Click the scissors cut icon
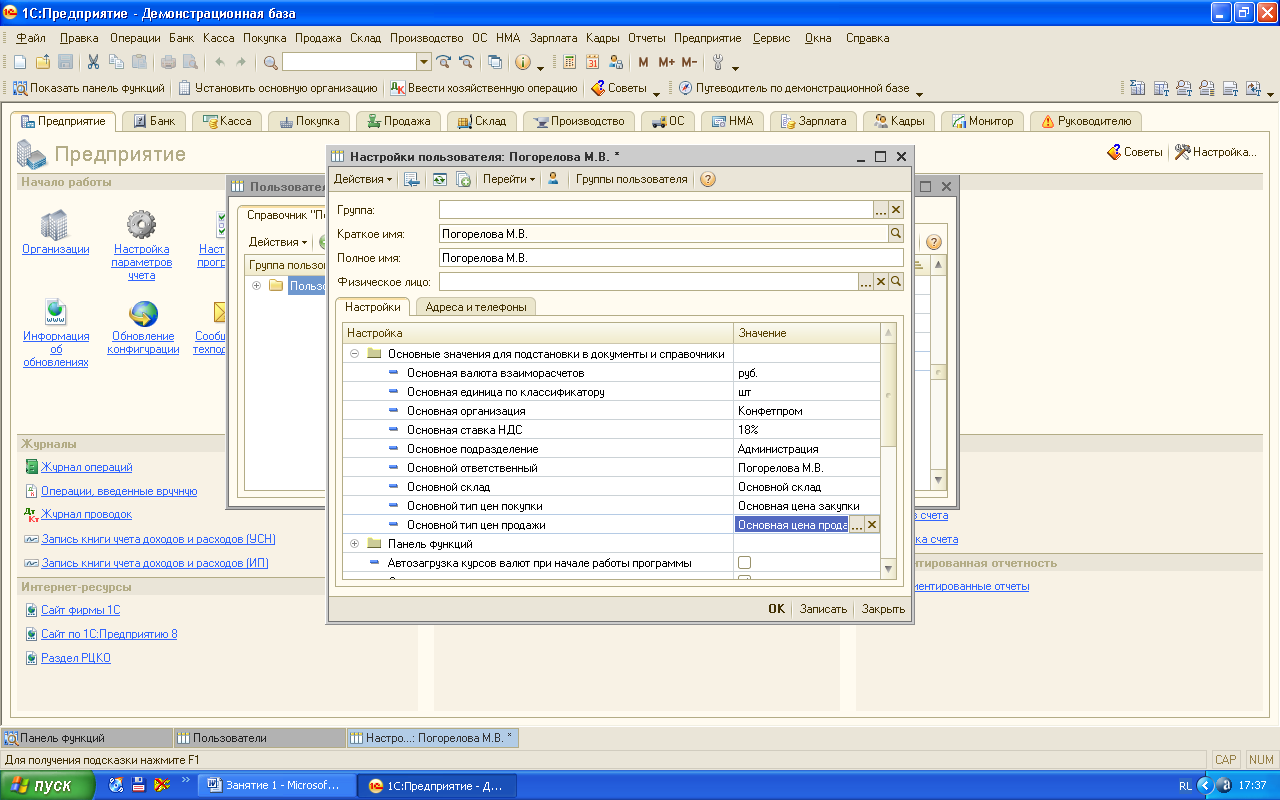The image size is (1280, 800). (93, 62)
